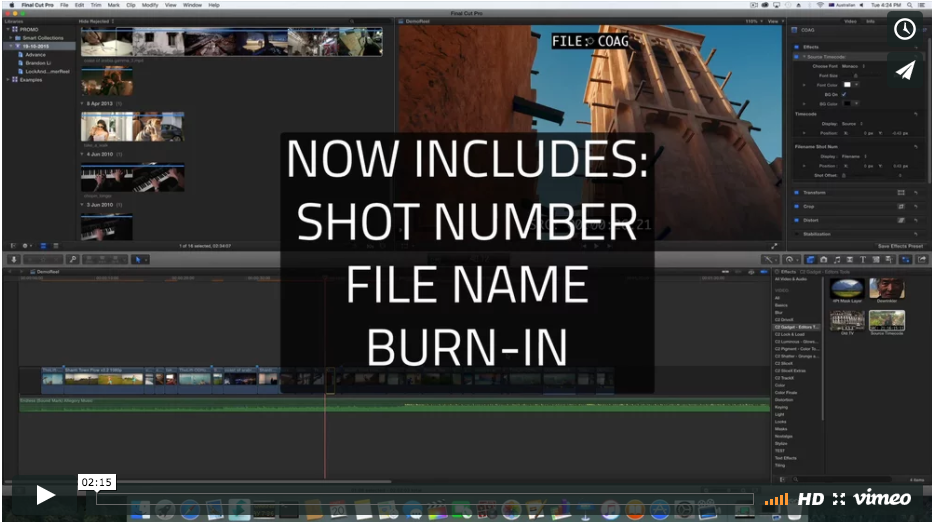Viewport: 932px width, 522px height.
Task: Open the Font Color swatch
Action: 846,85
